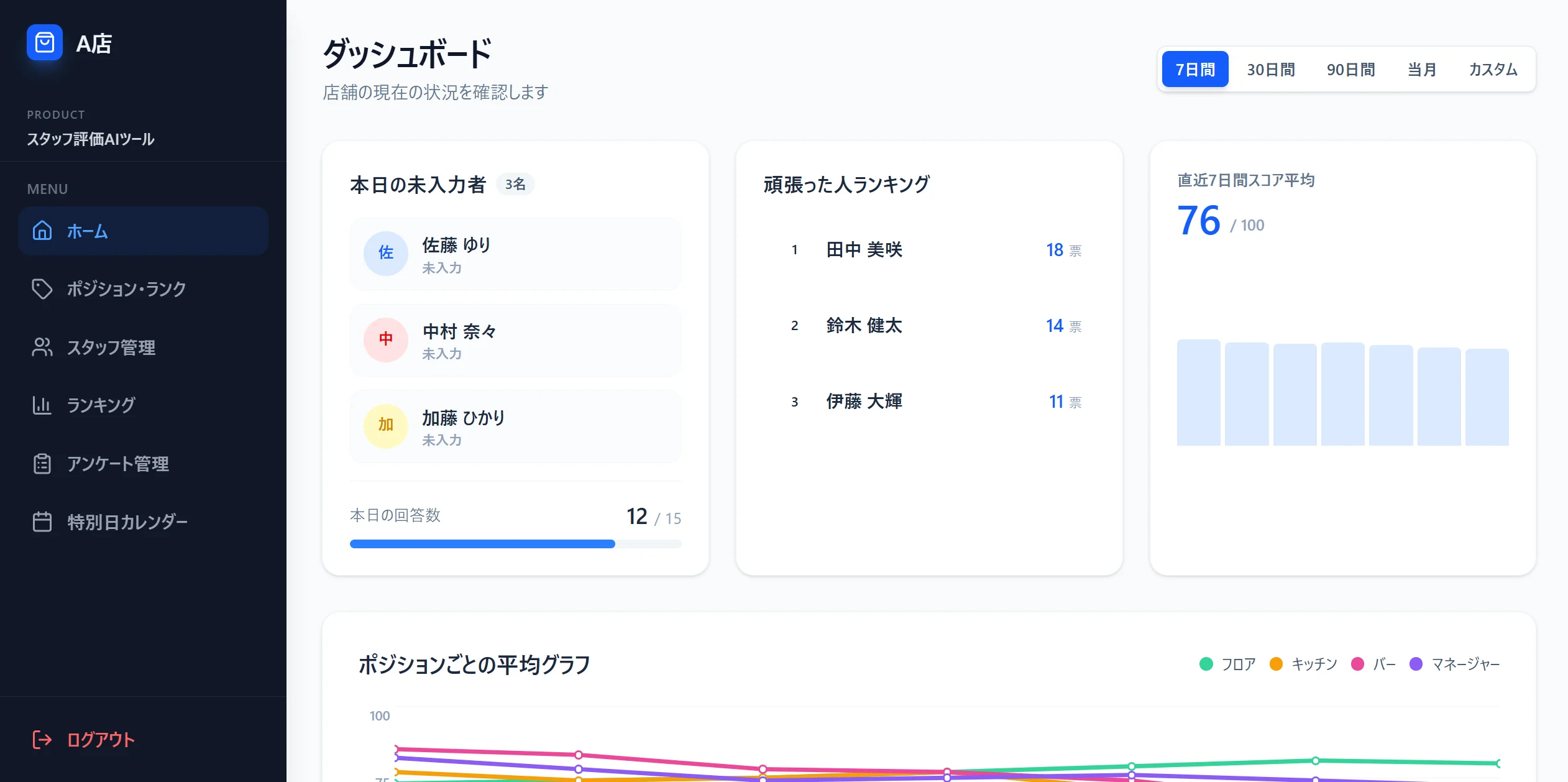Toggle the フロア legend series

(x=1227, y=664)
